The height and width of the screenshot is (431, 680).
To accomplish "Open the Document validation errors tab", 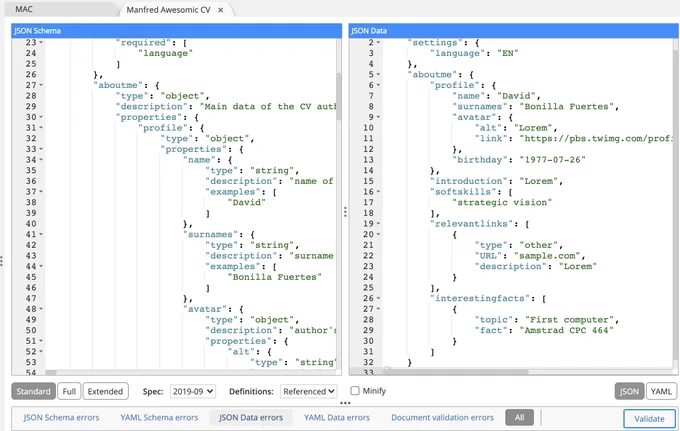I will pos(442,418).
